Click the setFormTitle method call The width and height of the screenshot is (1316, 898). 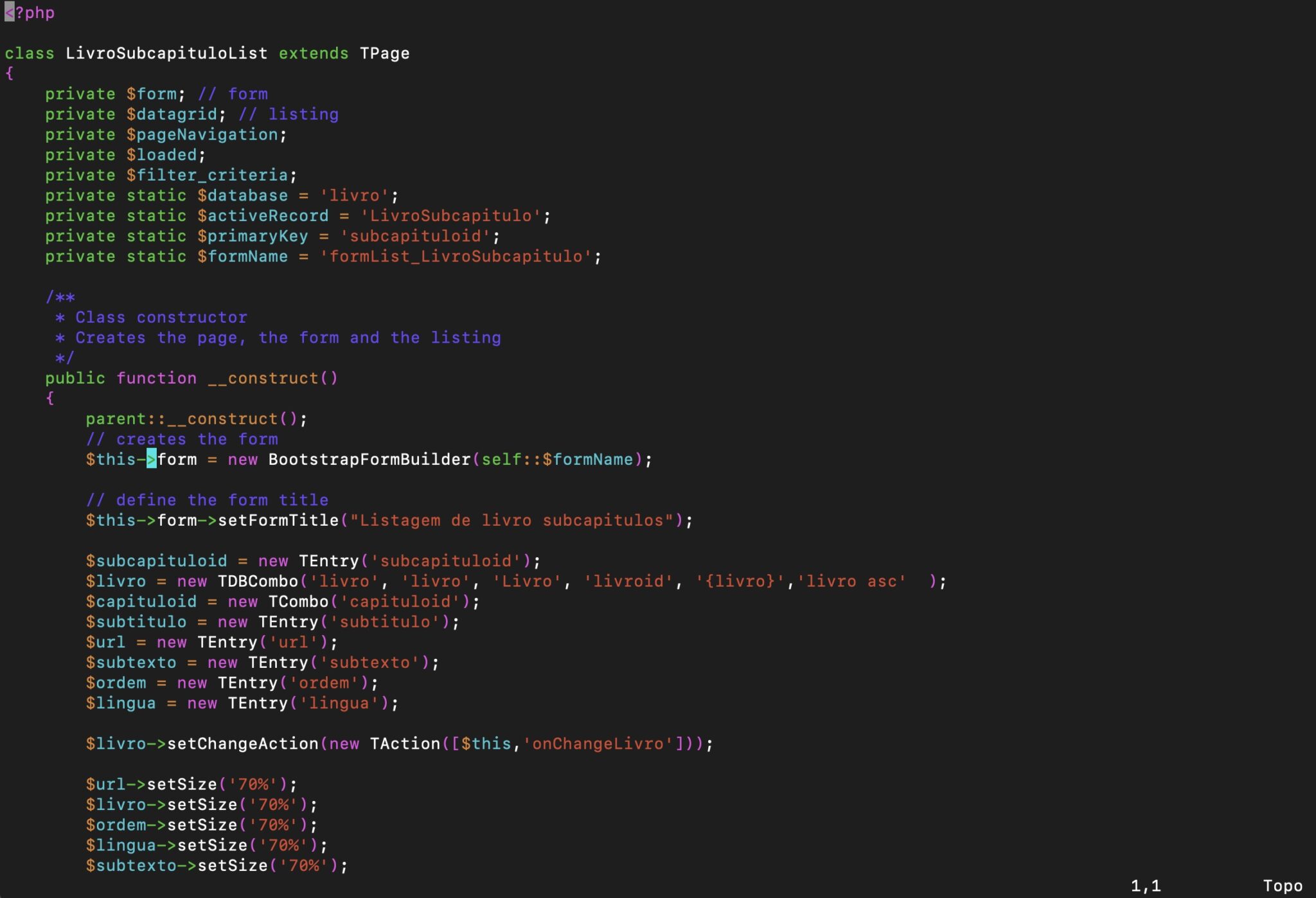click(x=278, y=521)
